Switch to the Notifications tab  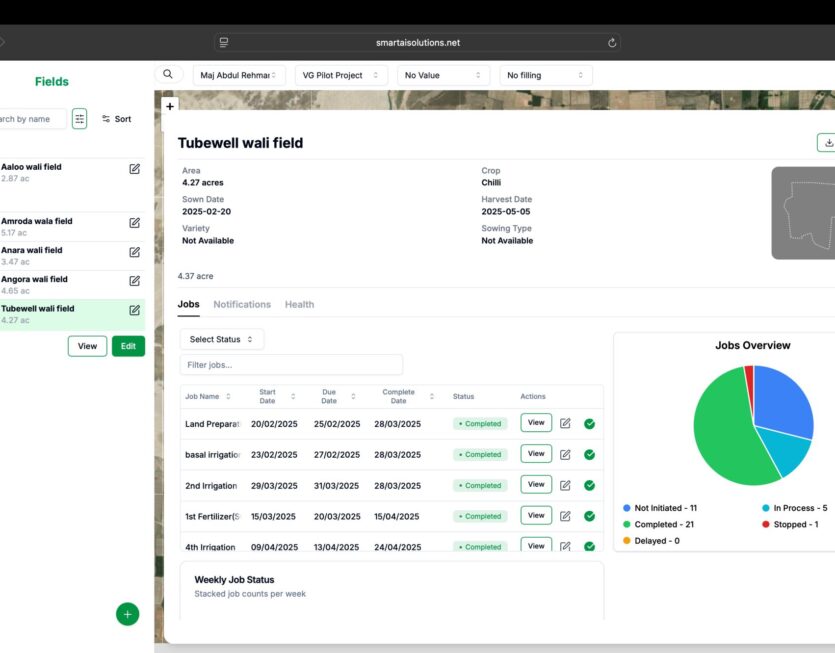(242, 304)
